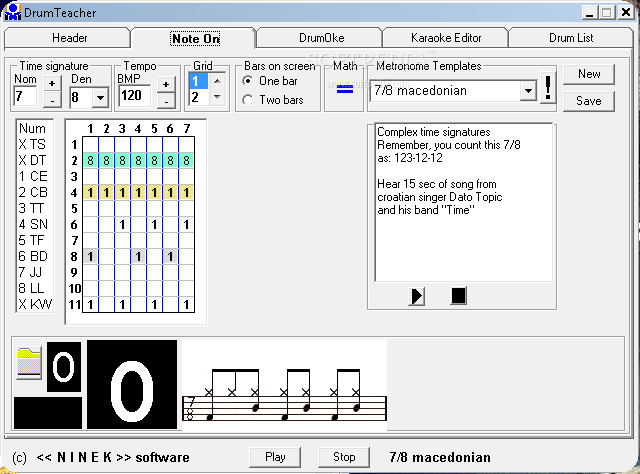Screen dimensions: 640x474
Task: Stop the template sample with square button
Action: coord(458,296)
